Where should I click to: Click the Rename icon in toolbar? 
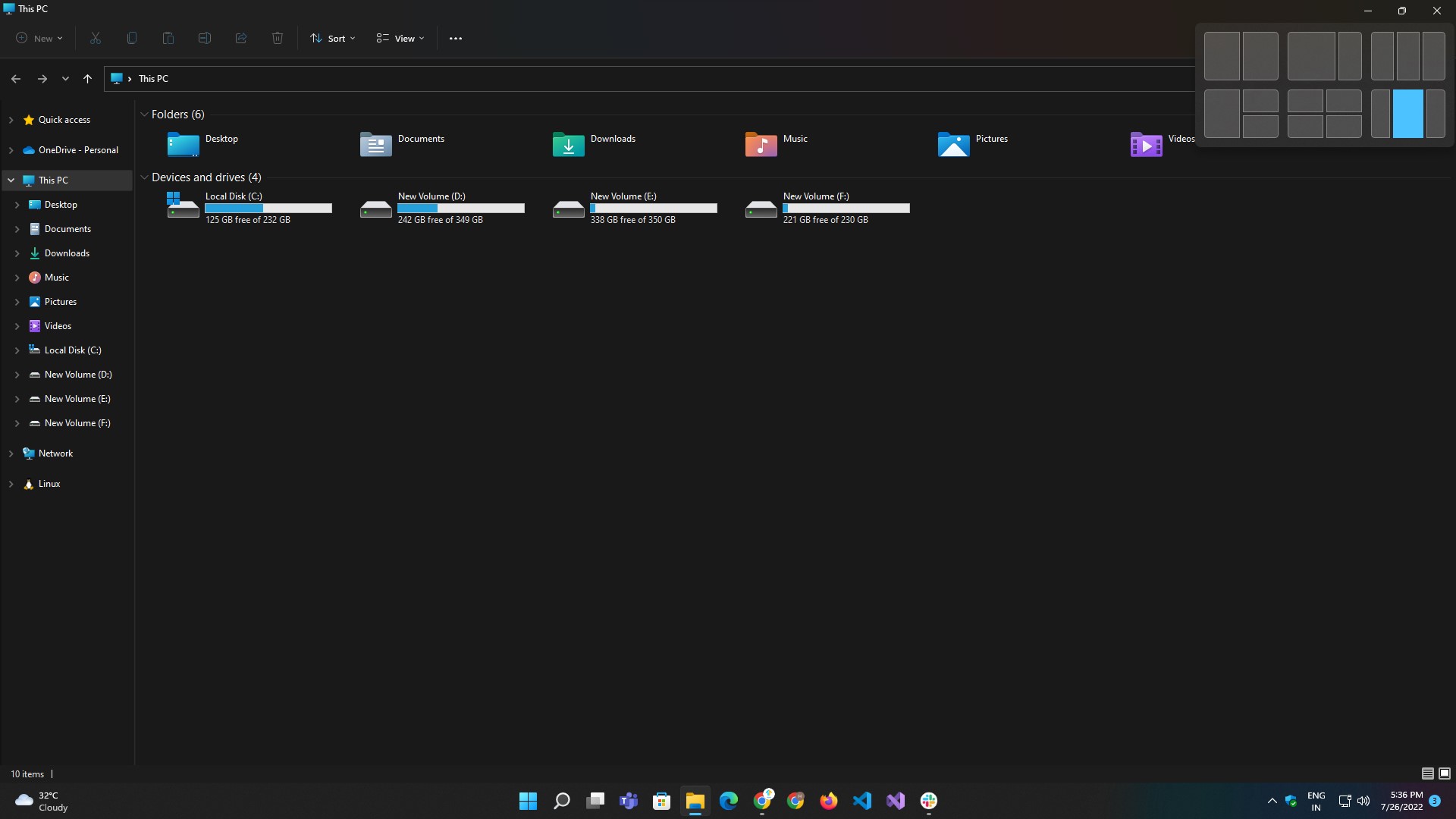[205, 38]
